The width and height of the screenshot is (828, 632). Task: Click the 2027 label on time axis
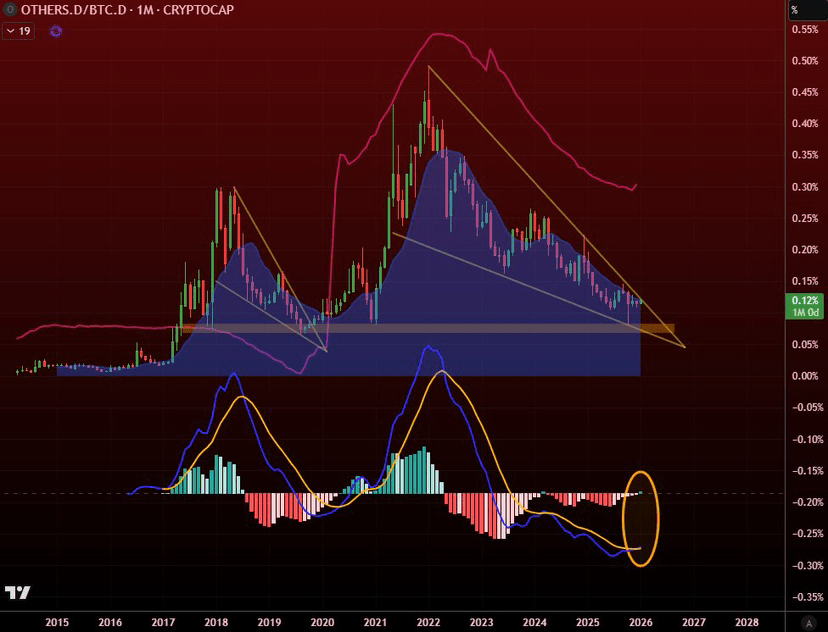tap(694, 622)
